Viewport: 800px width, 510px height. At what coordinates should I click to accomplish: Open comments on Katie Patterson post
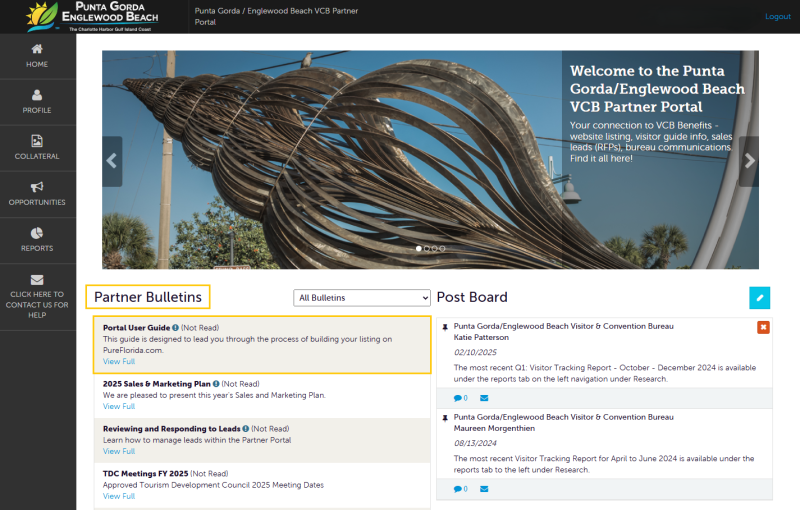tap(460, 398)
